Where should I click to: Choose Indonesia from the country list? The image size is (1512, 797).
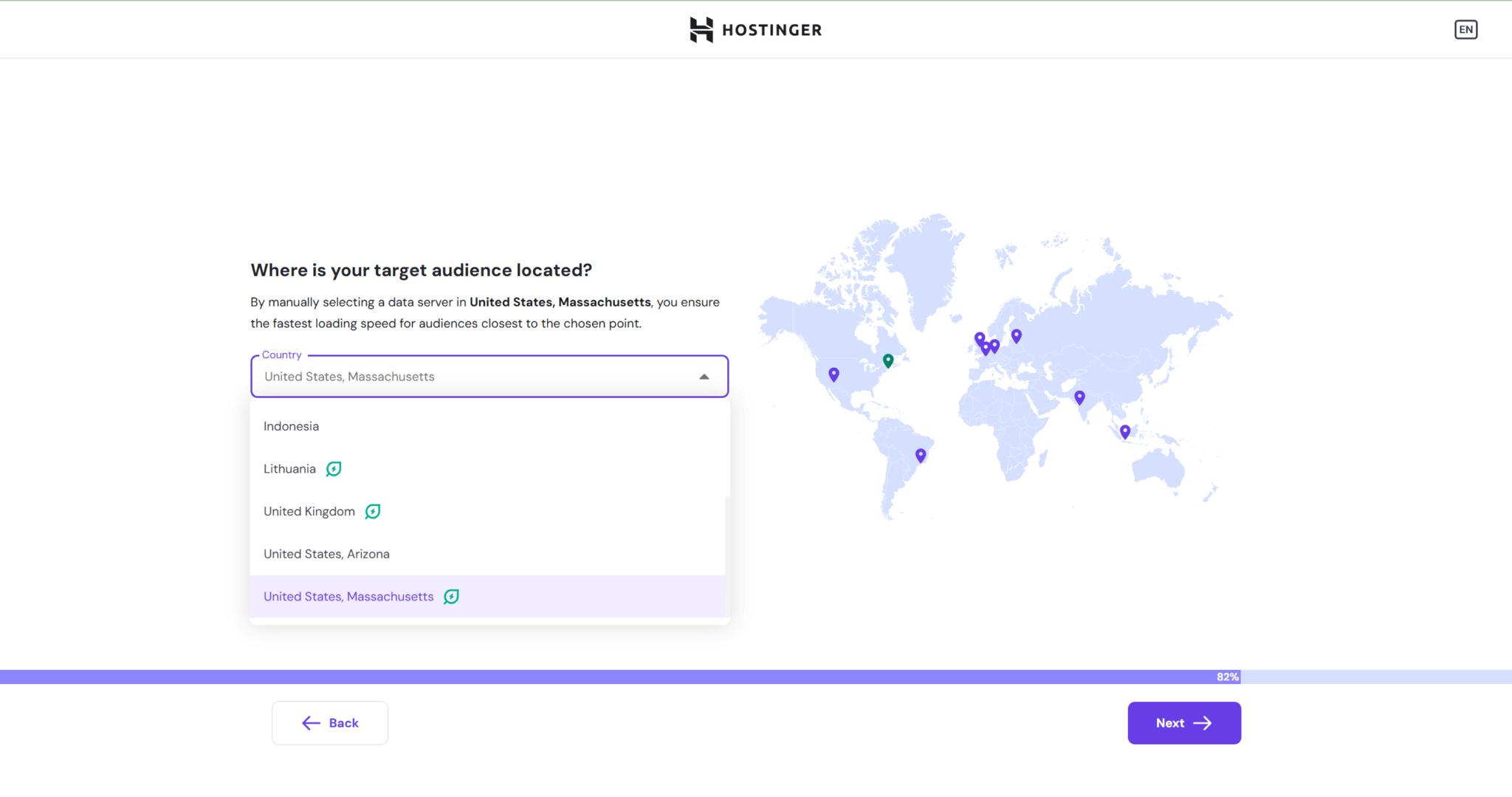click(292, 426)
